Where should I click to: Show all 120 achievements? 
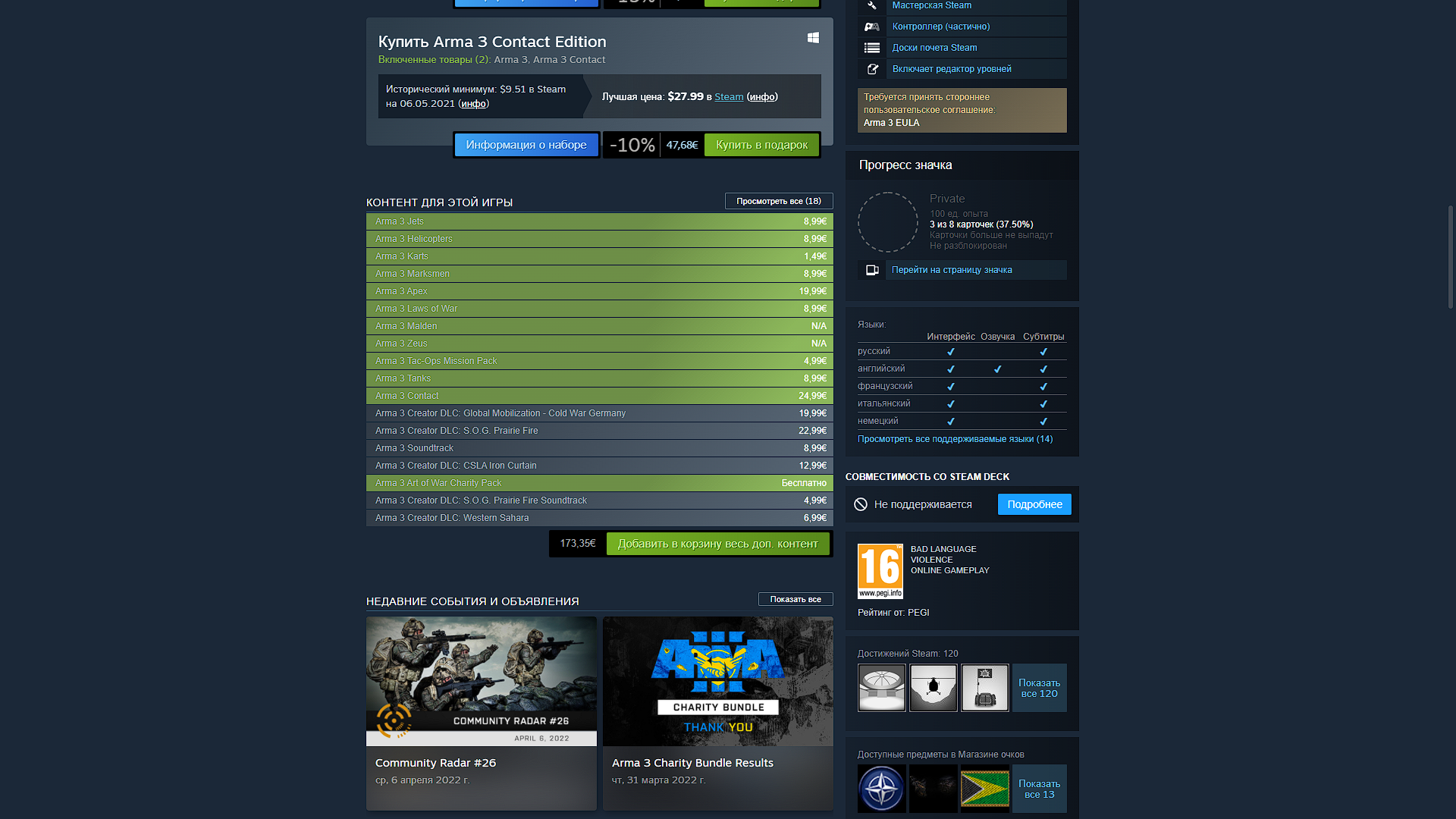pyautogui.click(x=1039, y=688)
